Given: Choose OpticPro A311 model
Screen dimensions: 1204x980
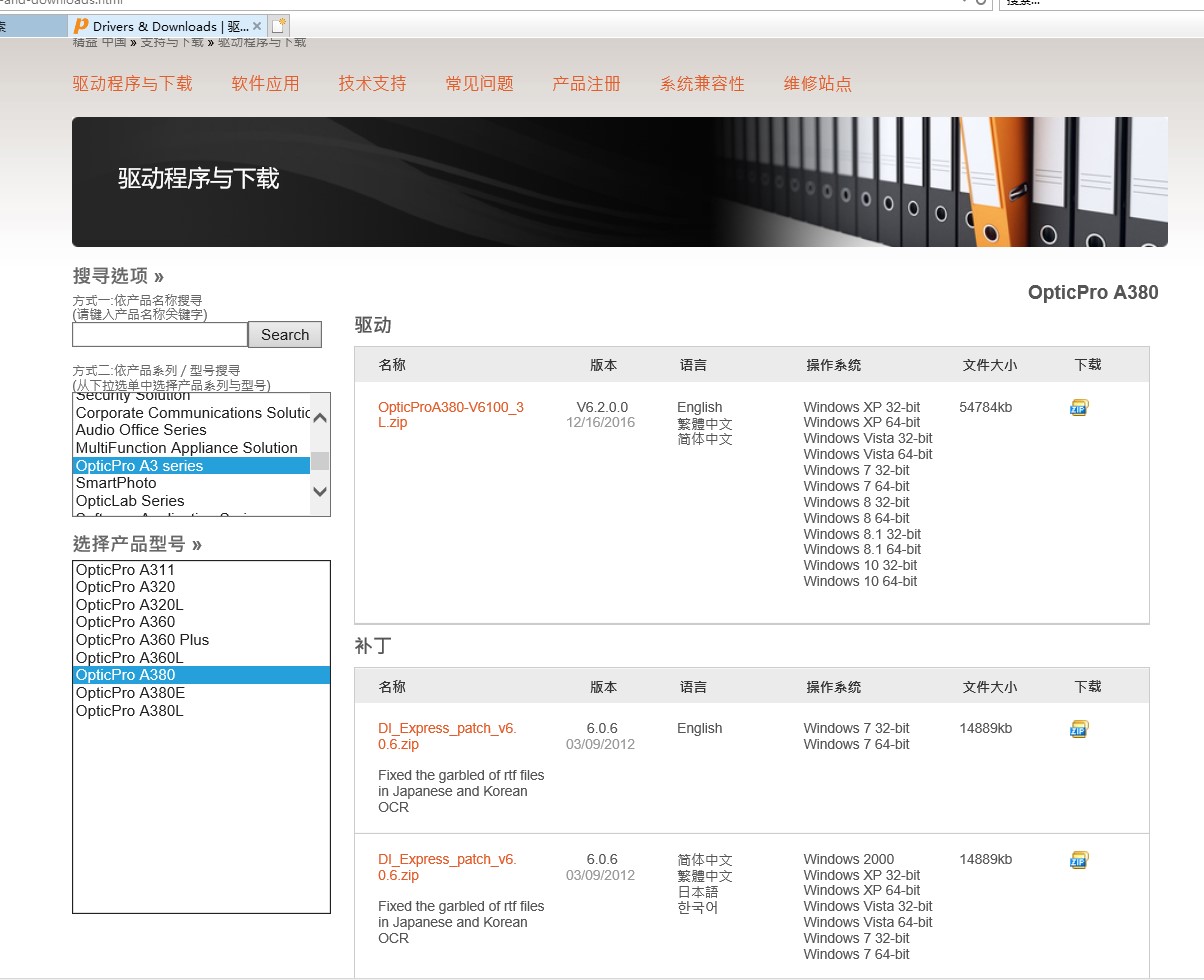Looking at the screenshot, I should pyautogui.click(x=201, y=570).
